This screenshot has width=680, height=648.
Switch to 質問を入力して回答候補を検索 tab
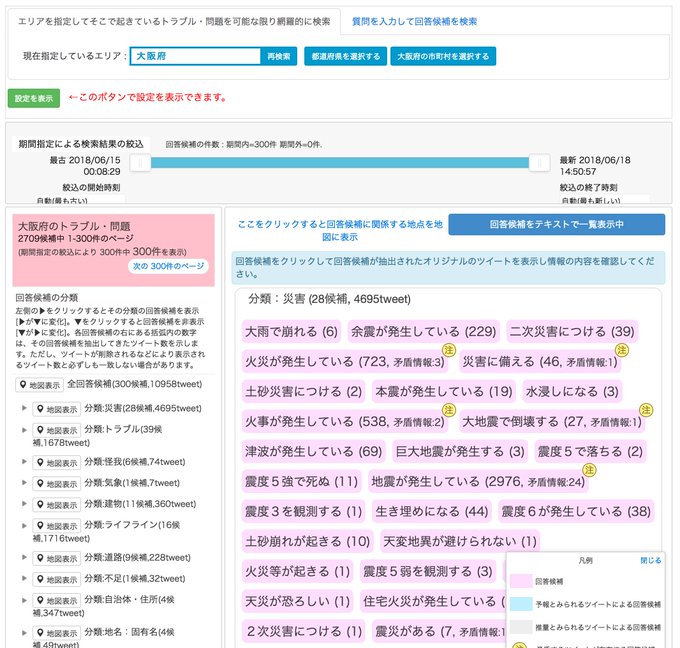414,21
